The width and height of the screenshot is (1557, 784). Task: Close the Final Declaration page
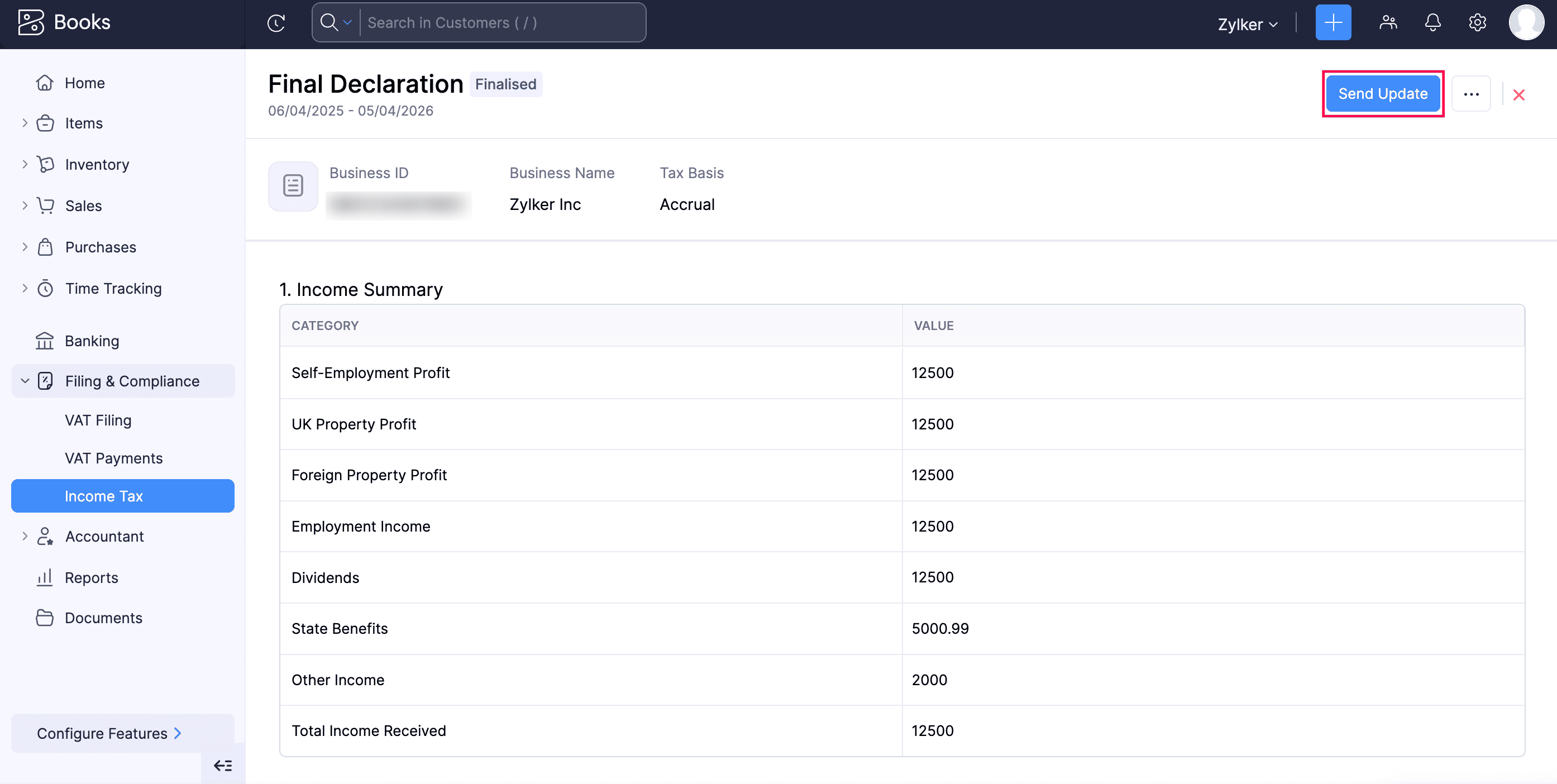[1518, 95]
